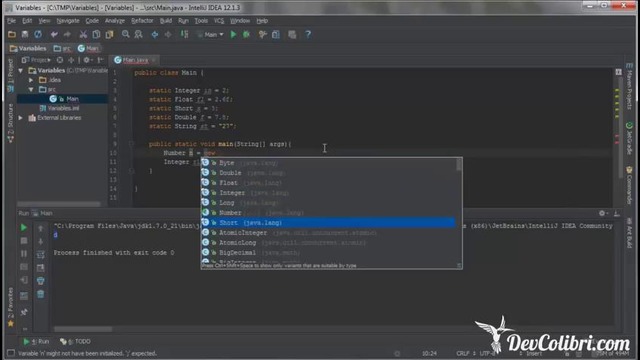The image size is (640, 360).
Task: Choose Byte from the completion popup
Action: [x=329, y=163]
